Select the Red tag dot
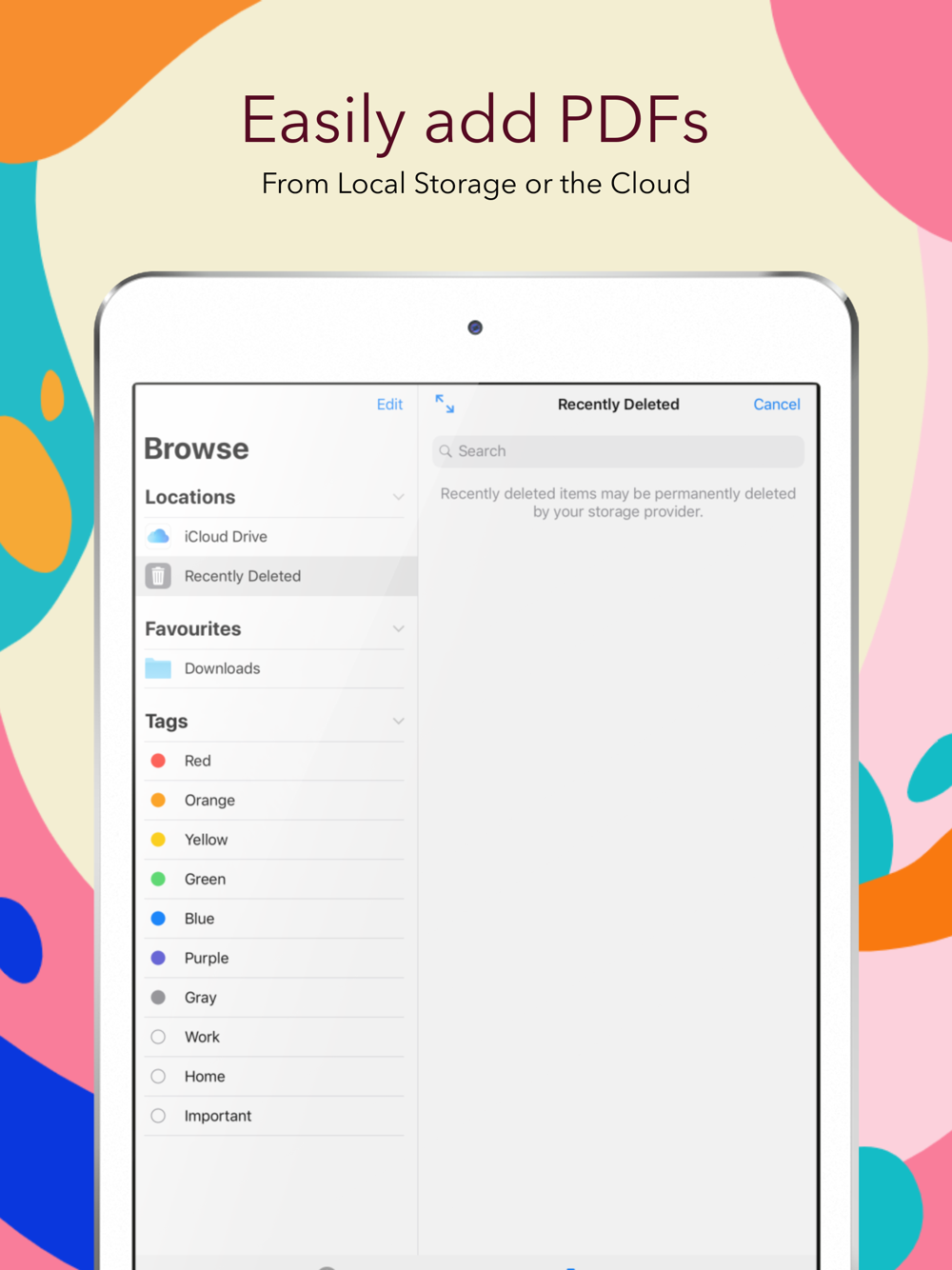This screenshot has height=1270, width=952. 158,761
